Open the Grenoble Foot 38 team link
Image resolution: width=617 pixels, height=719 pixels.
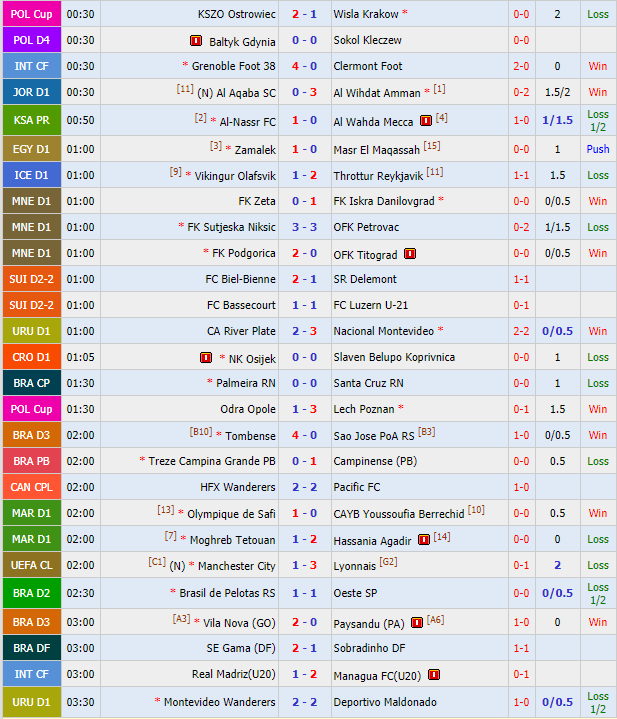coord(233,66)
